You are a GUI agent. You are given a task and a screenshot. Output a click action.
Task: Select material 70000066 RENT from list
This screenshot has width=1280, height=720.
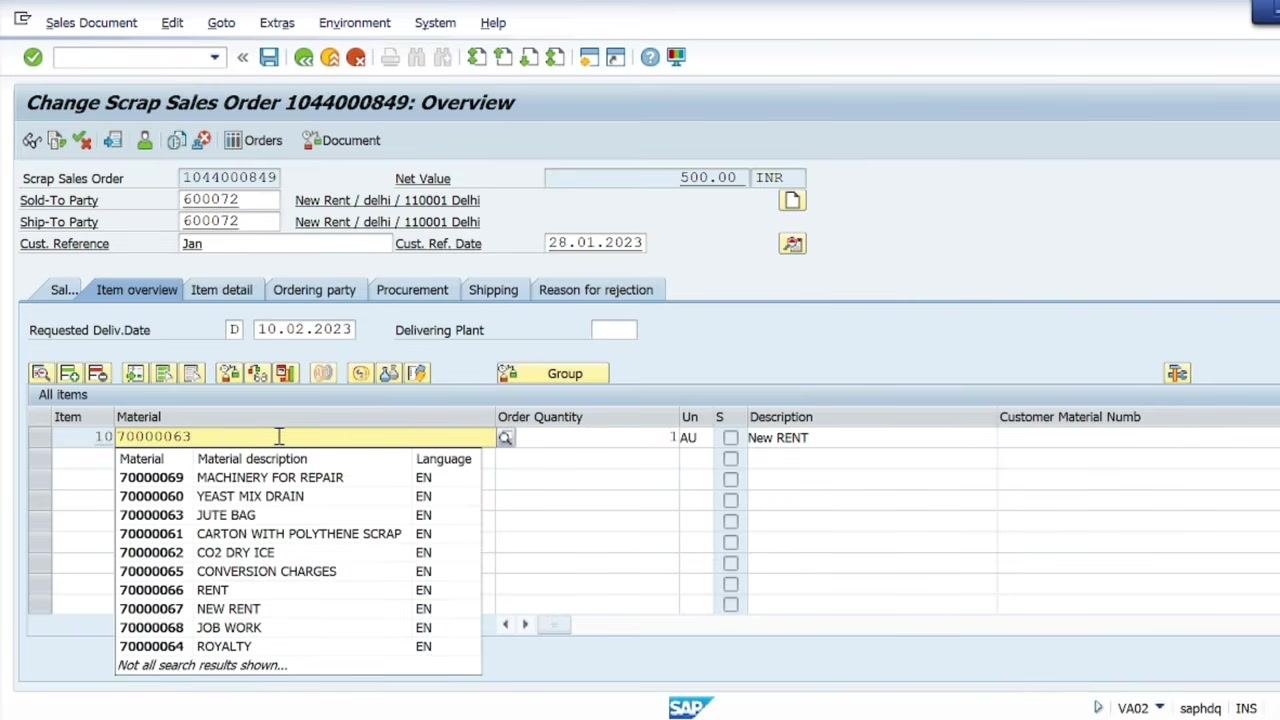pyautogui.click(x=298, y=590)
